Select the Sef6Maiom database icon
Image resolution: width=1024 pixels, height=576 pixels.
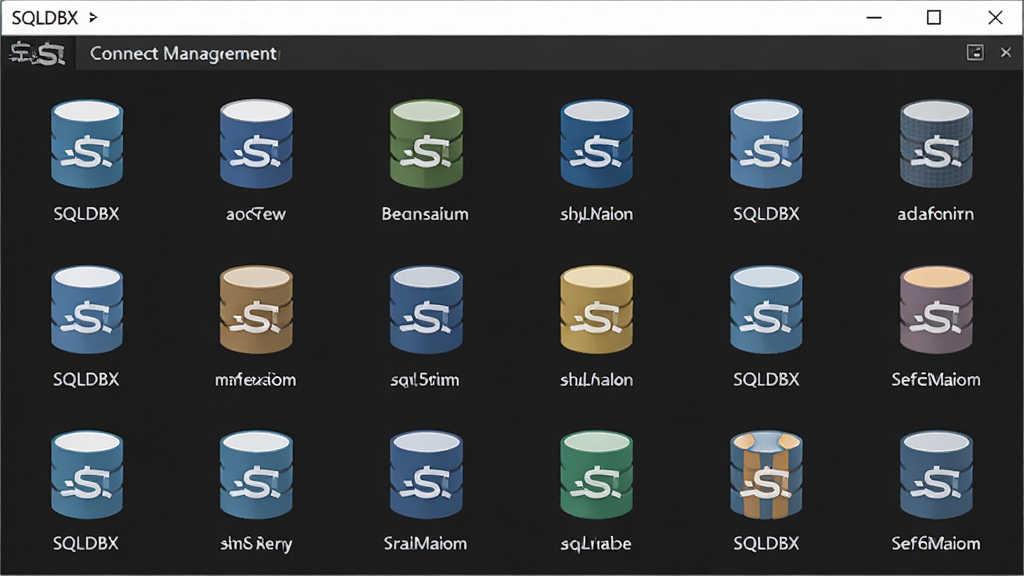click(x=936, y=474)
